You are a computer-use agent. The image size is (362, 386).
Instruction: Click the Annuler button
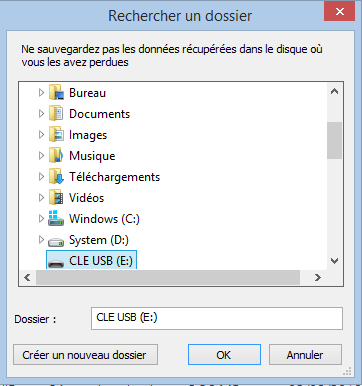pyautogui.click(x=305, y=355)
